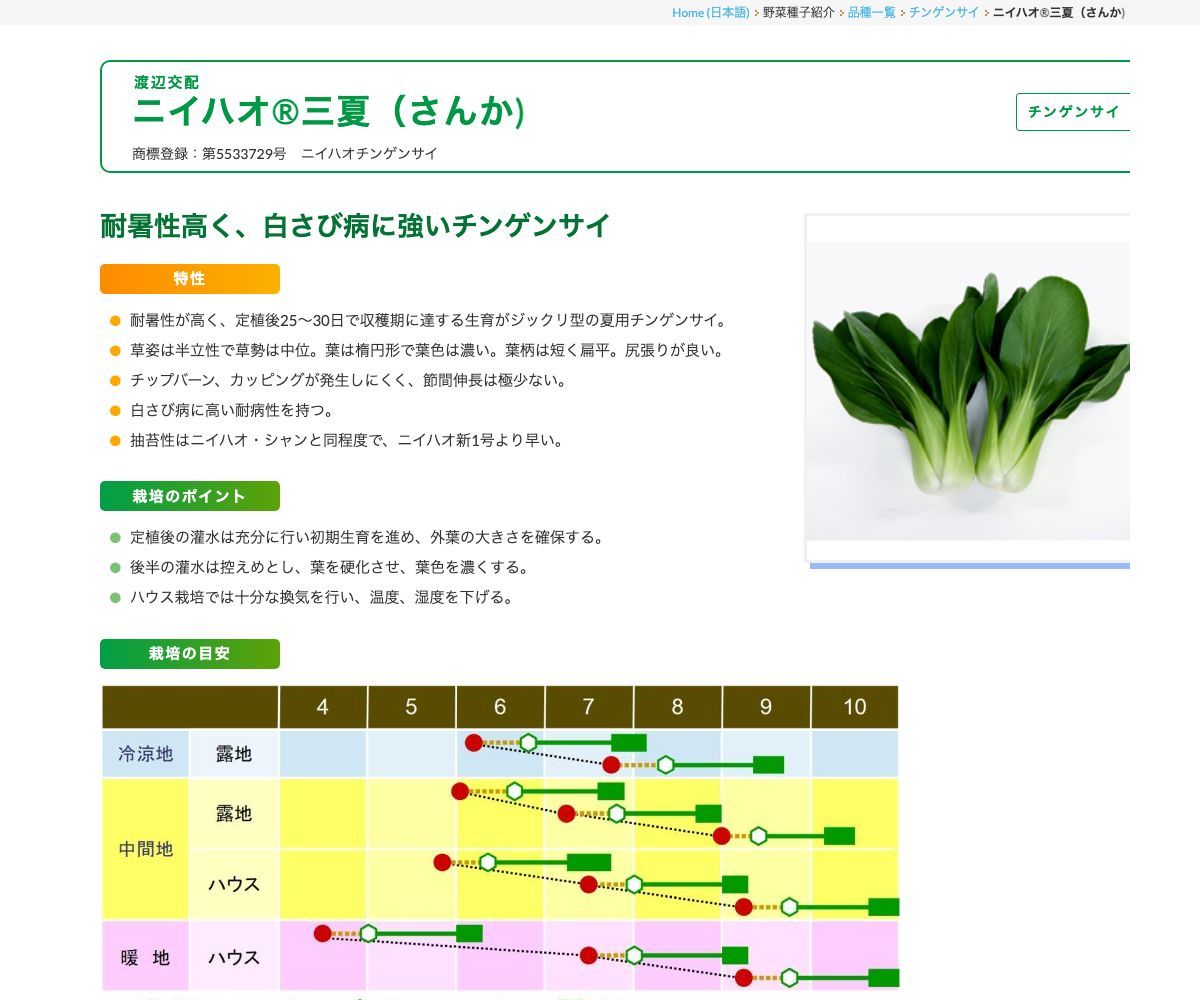1200x1000 pixels.
Task: Click the 冷涼地 region label in the chart
Action: click(146, 754)
